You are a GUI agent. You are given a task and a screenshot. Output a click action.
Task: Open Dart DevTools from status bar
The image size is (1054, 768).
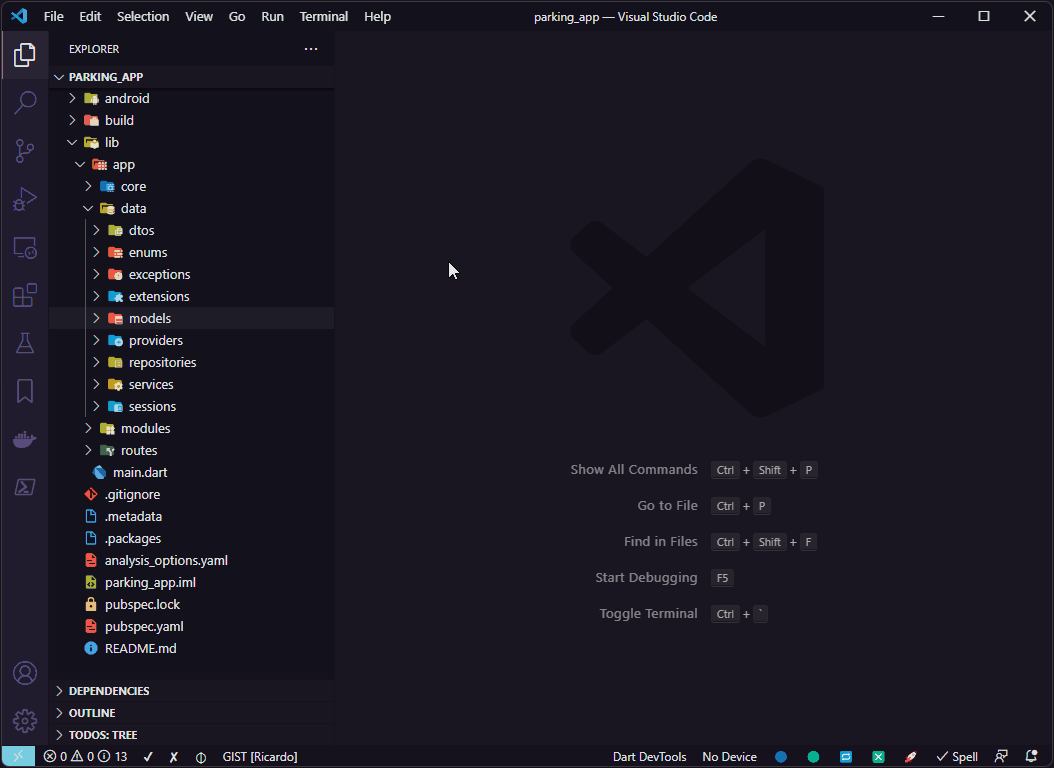point(649,757)
